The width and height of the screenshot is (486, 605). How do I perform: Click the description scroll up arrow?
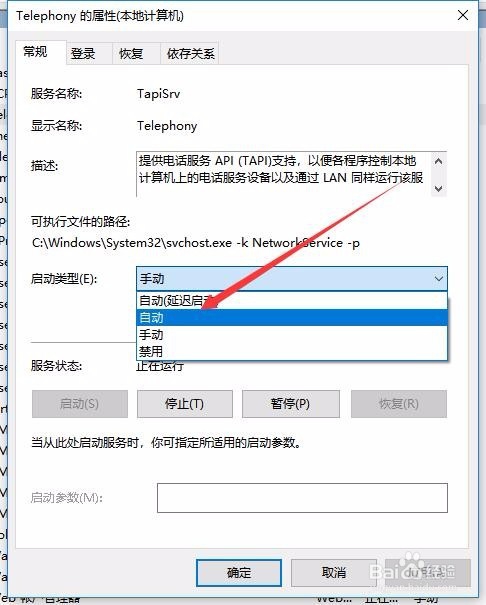[x=438, y=161]
